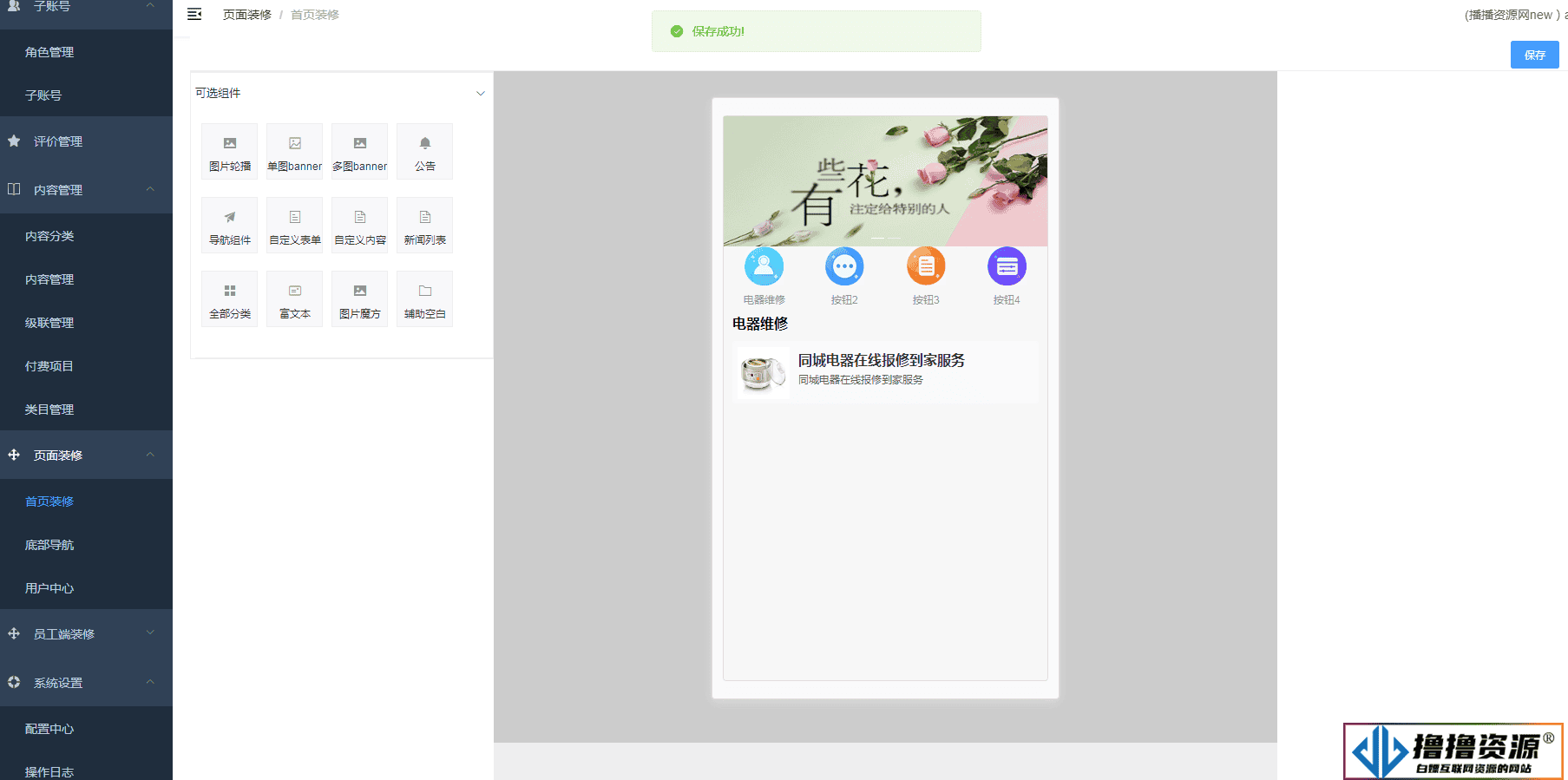Tap the 按钮2 chat bubble icon
This screenshot has width=1568, height=780.
(844, 266)
